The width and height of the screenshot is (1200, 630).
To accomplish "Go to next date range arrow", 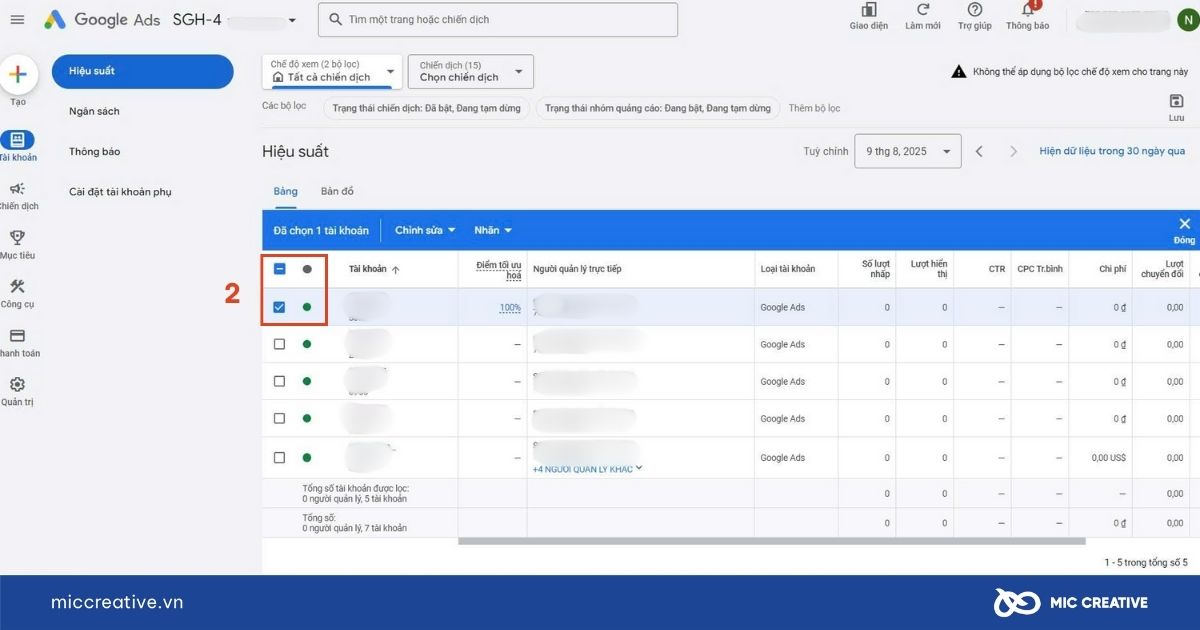I will pyautogui.click(x=1013, y=151).
